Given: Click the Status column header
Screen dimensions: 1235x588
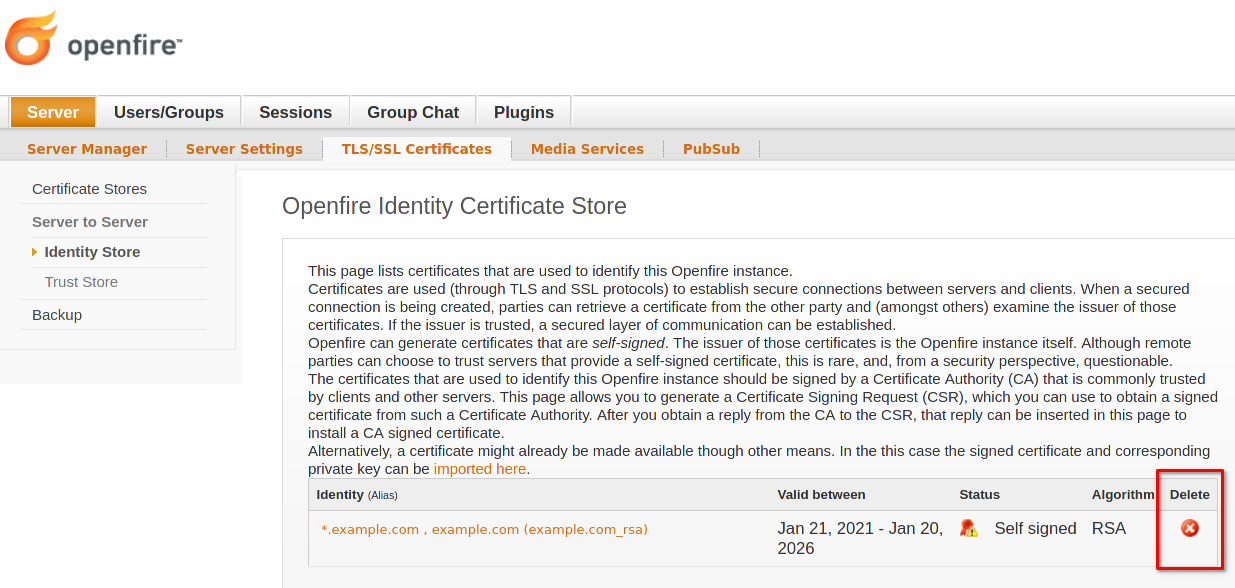Looking at the screenshot, I should pos(979,495).
